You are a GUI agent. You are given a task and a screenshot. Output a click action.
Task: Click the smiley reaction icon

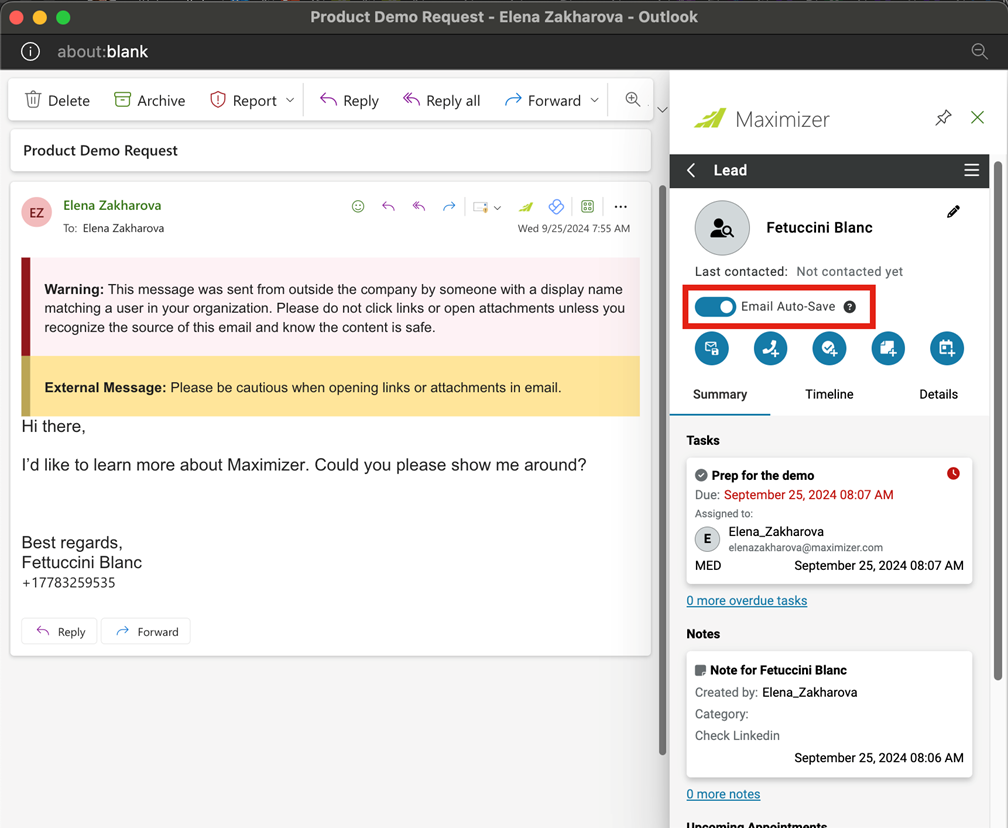click(358, 206)
